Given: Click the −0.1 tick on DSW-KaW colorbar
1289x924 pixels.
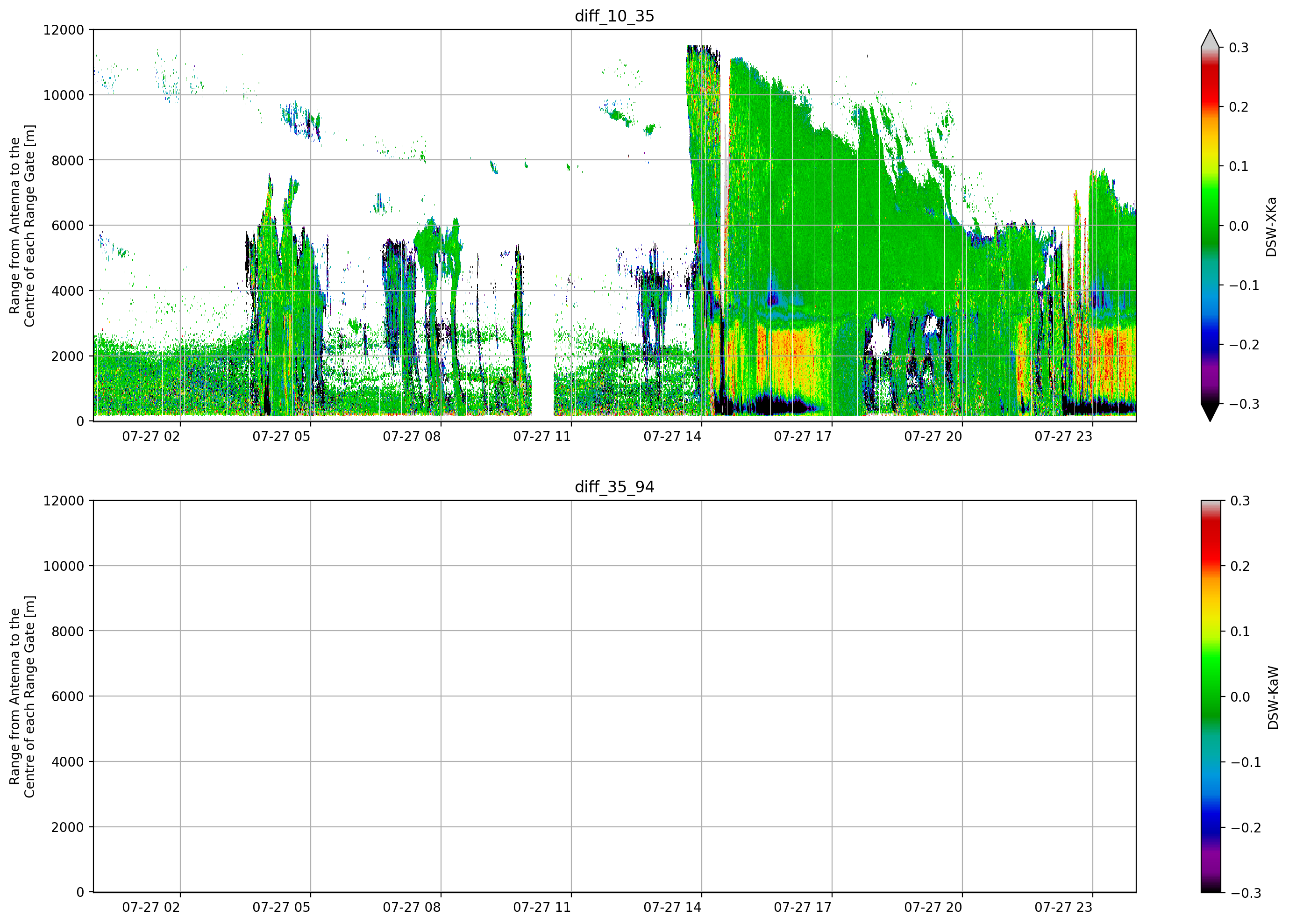Looking at the screenshot, I should pyautogui.click(x=1246, y=762).
